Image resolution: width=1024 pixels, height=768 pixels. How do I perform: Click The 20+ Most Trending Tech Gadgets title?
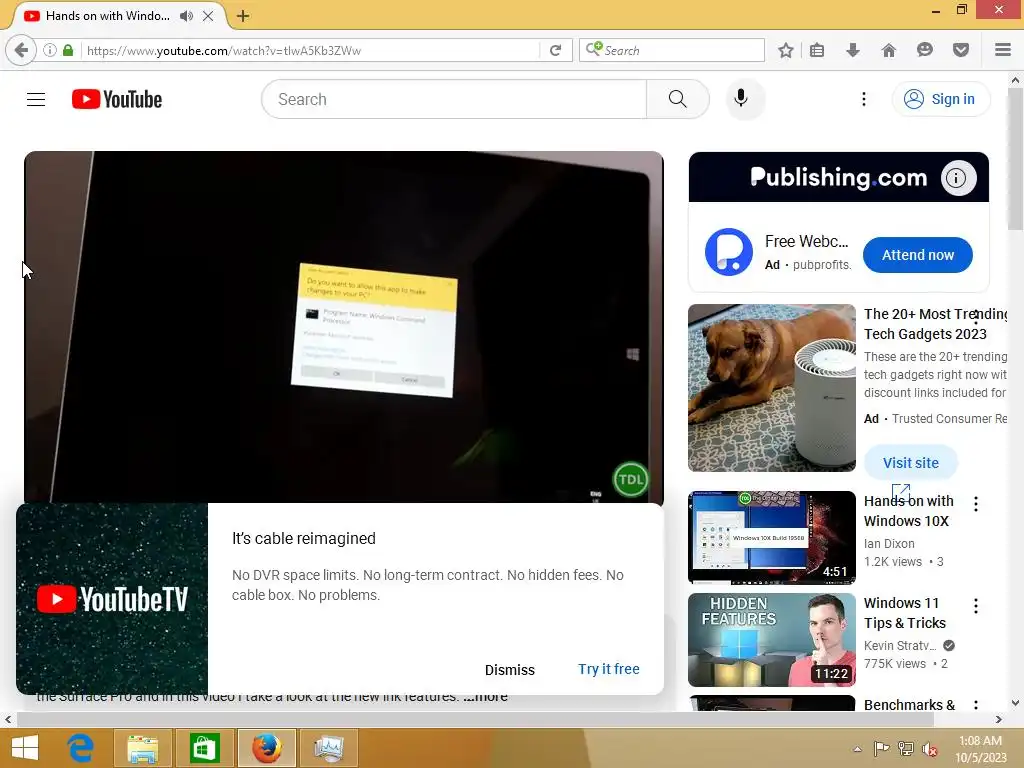[935, 324]
